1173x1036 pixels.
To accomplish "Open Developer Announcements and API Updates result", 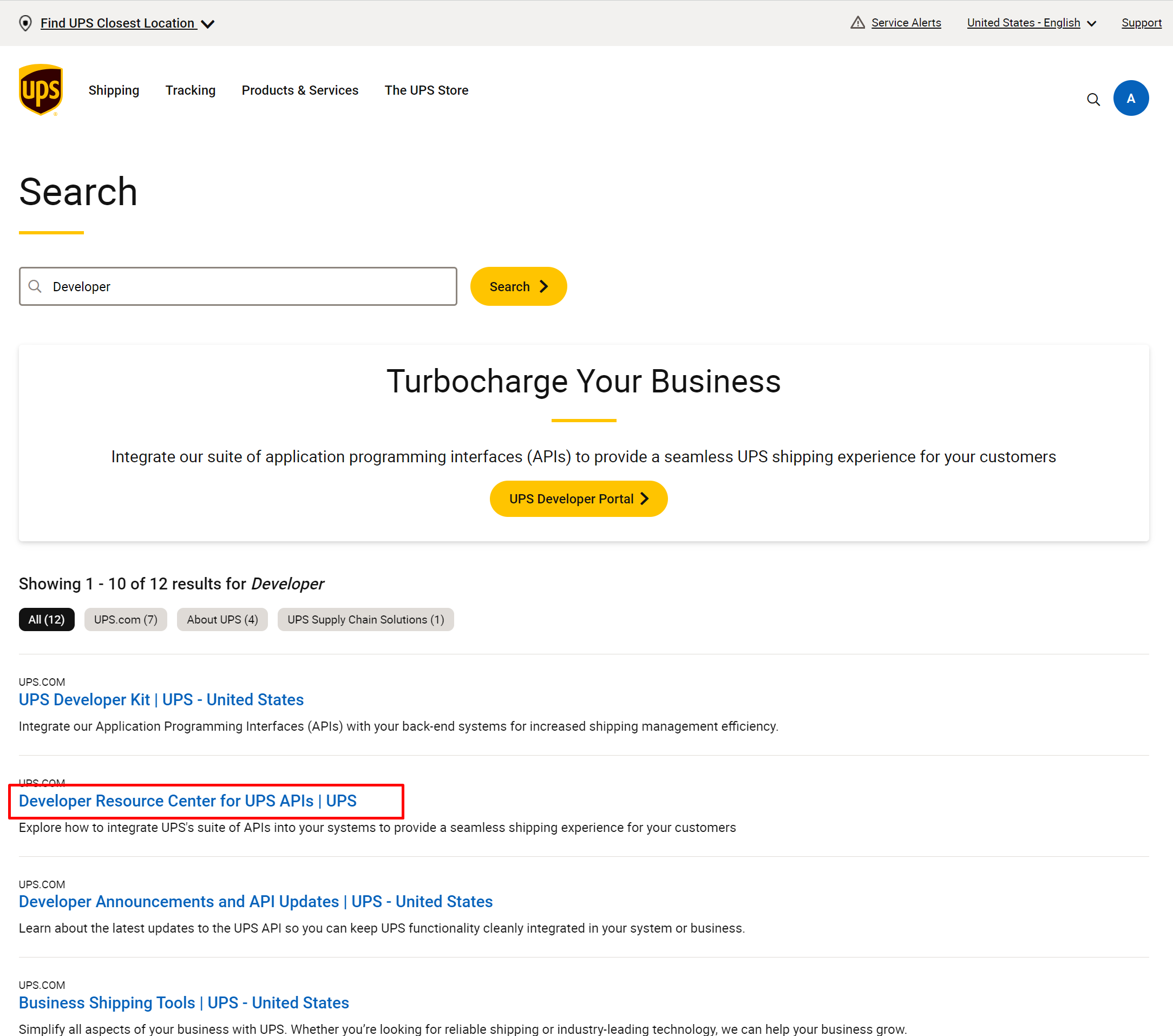I will (x=256, y=901).
